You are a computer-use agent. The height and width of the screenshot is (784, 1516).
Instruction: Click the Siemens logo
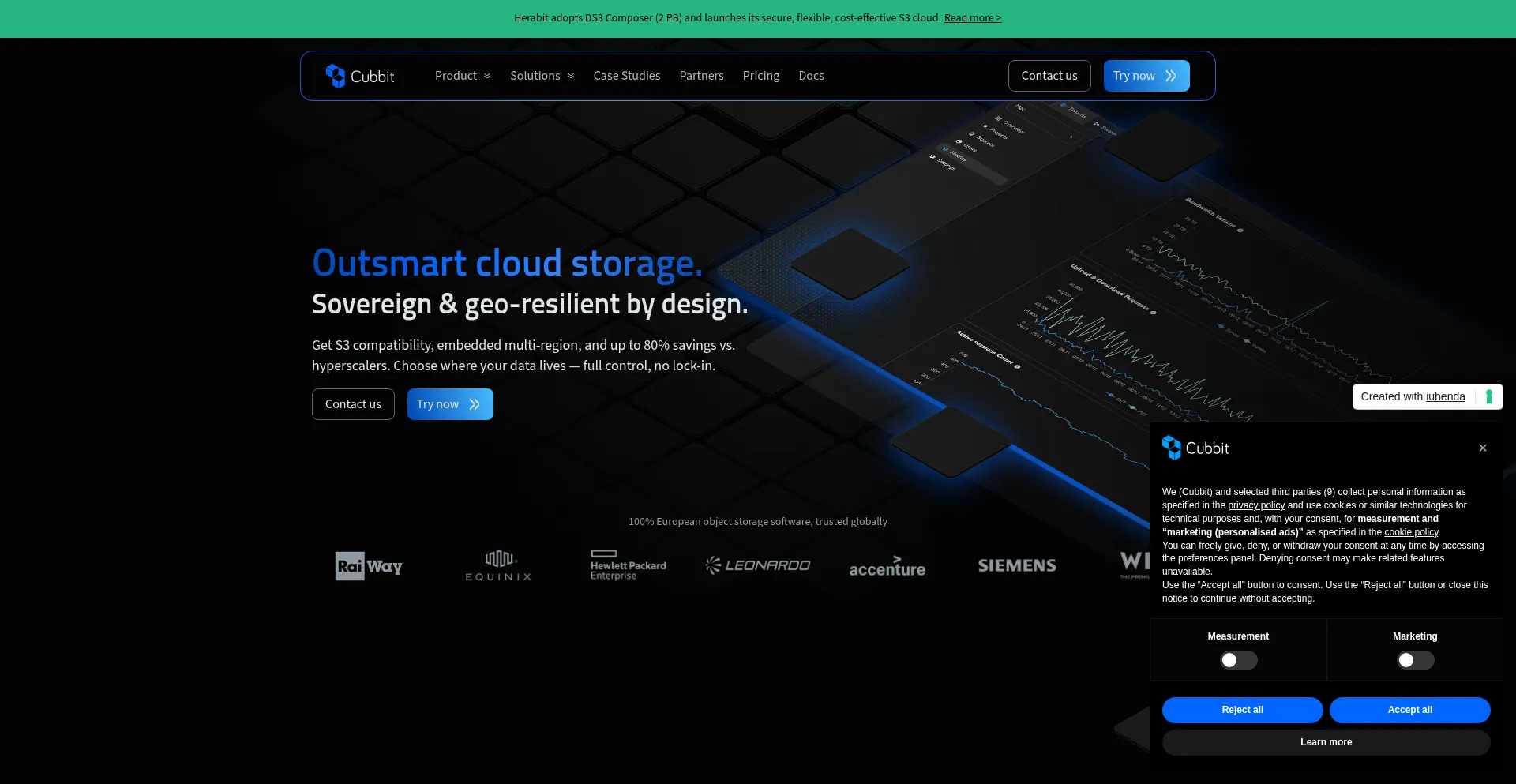point(1017,565)
